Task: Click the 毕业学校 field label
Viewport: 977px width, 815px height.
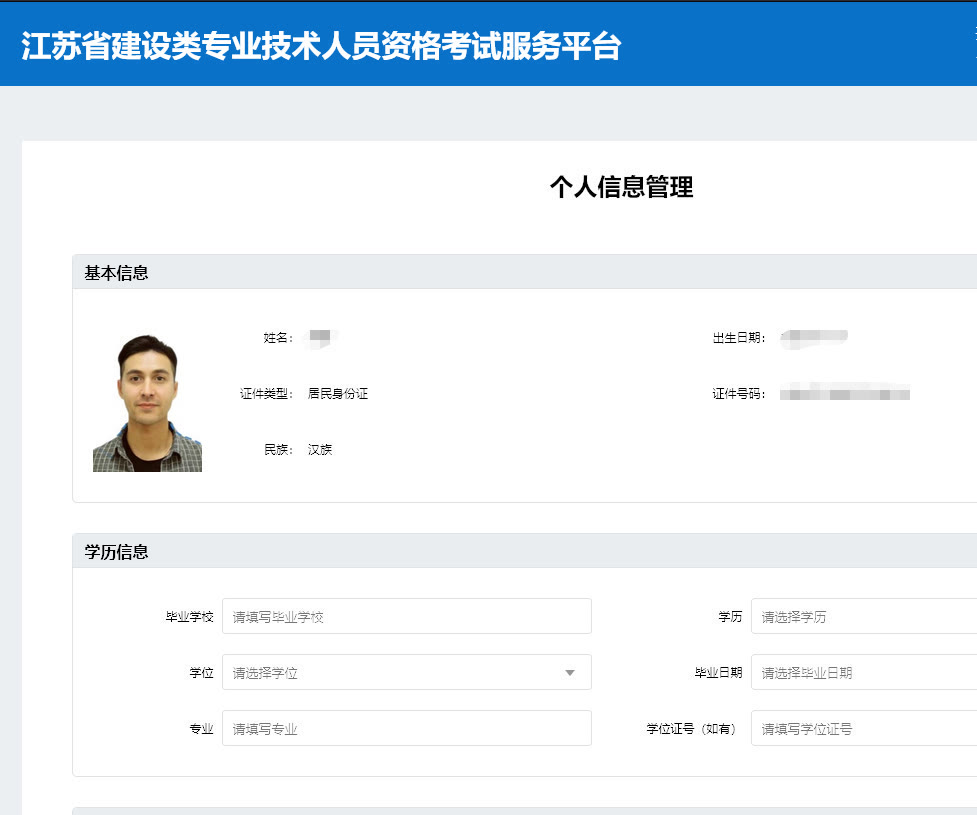Action: [x=190, y=617]
